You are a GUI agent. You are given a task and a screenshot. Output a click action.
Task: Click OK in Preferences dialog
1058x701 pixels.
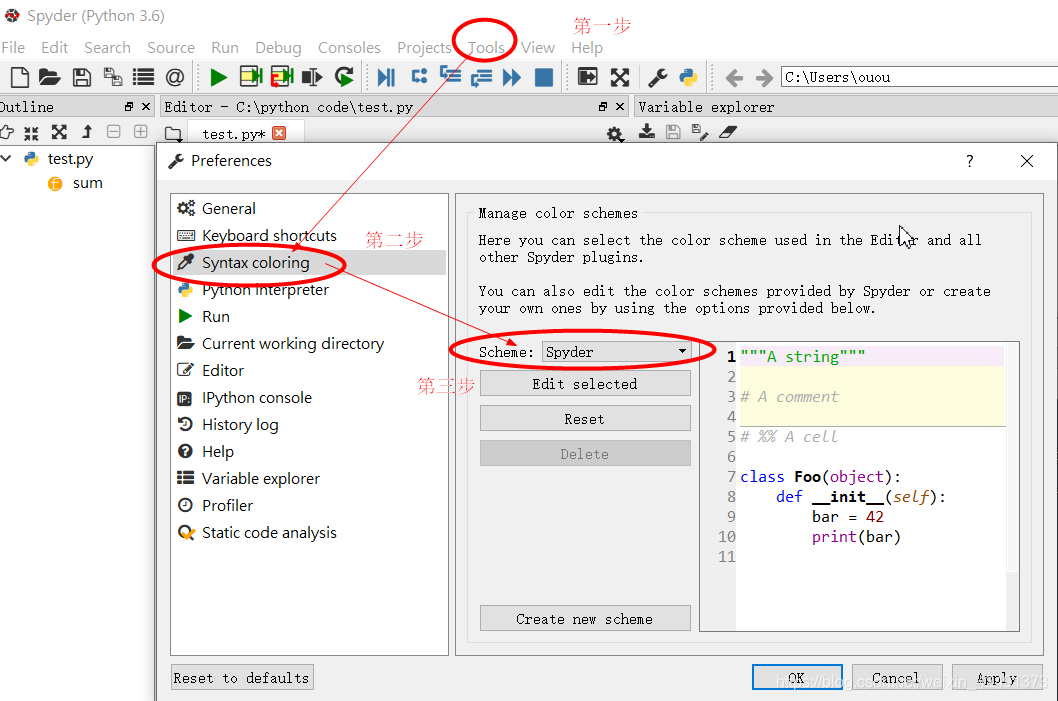(x=797, y=677)
